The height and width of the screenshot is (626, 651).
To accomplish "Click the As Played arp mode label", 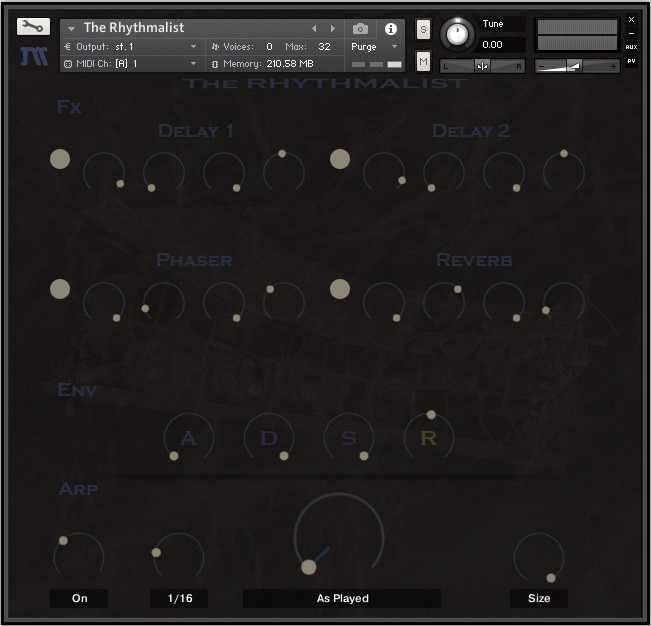I will tap(342, 598).
